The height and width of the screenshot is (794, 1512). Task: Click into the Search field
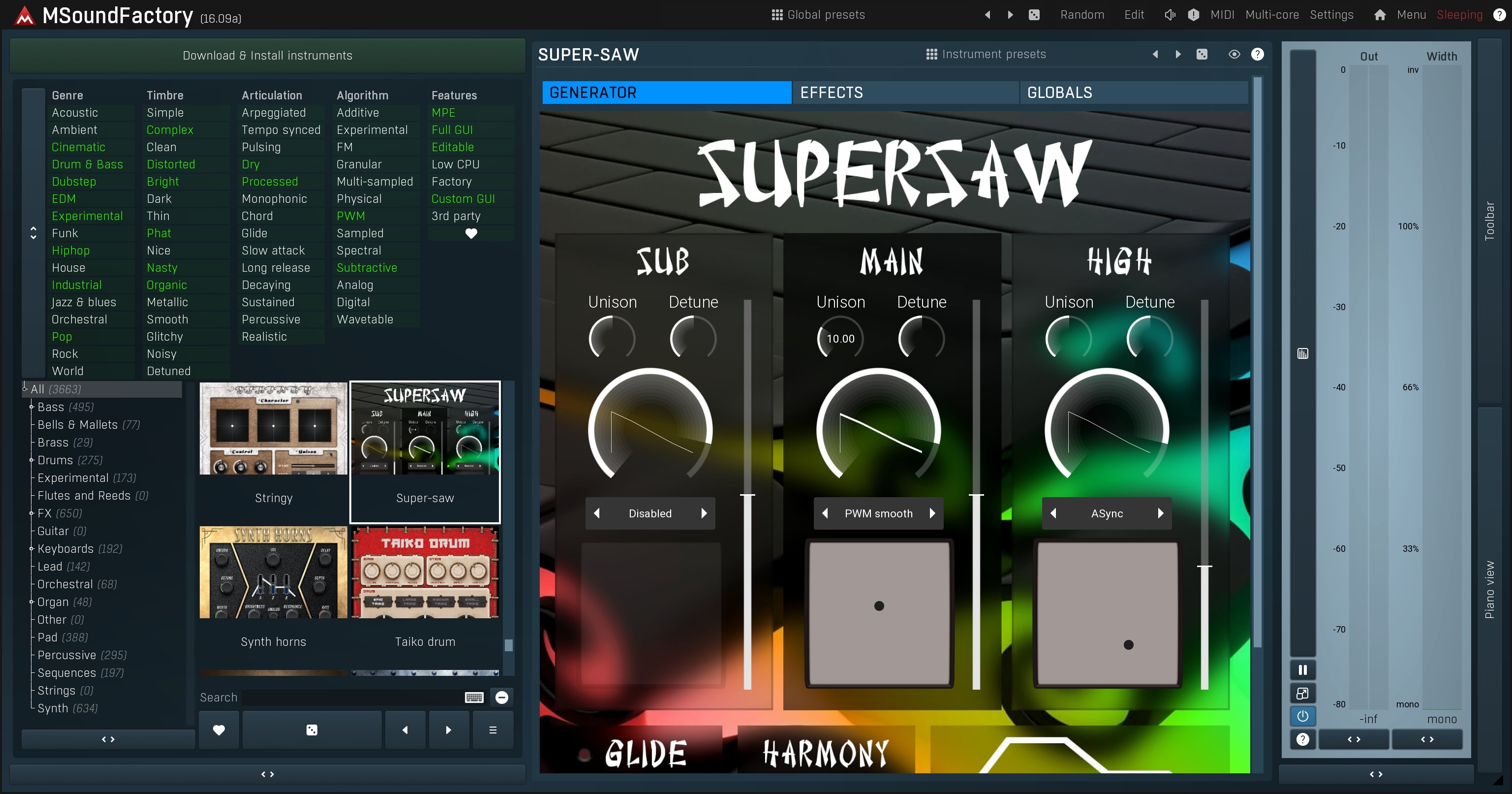(352, 697)
